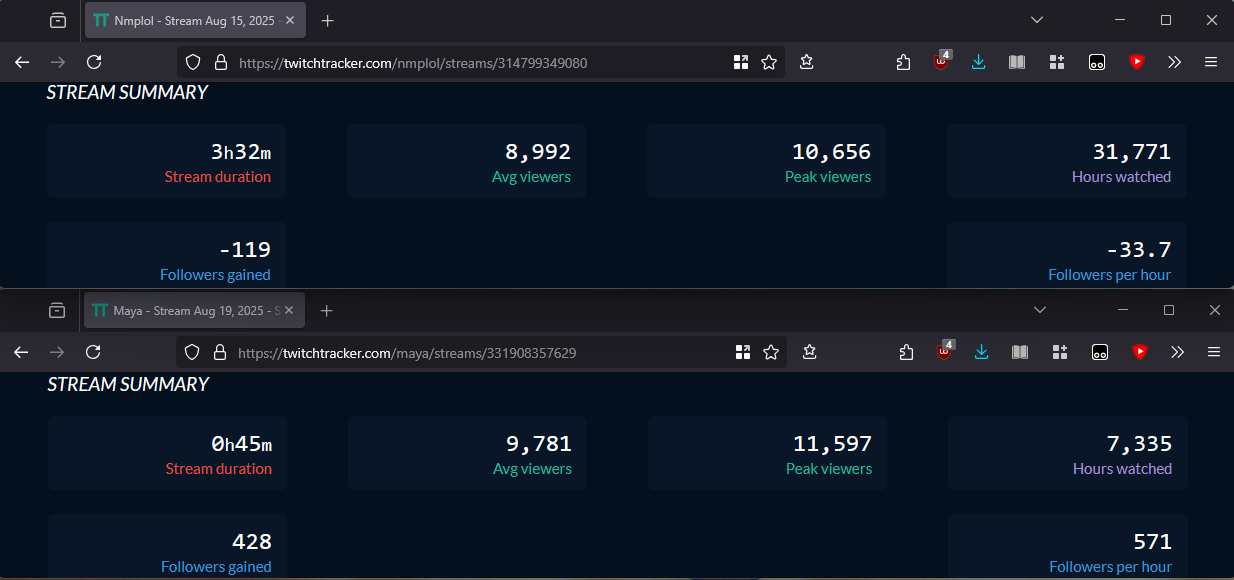
Task: Click the 428 followers gained value
Action: (x=252, y=542)
